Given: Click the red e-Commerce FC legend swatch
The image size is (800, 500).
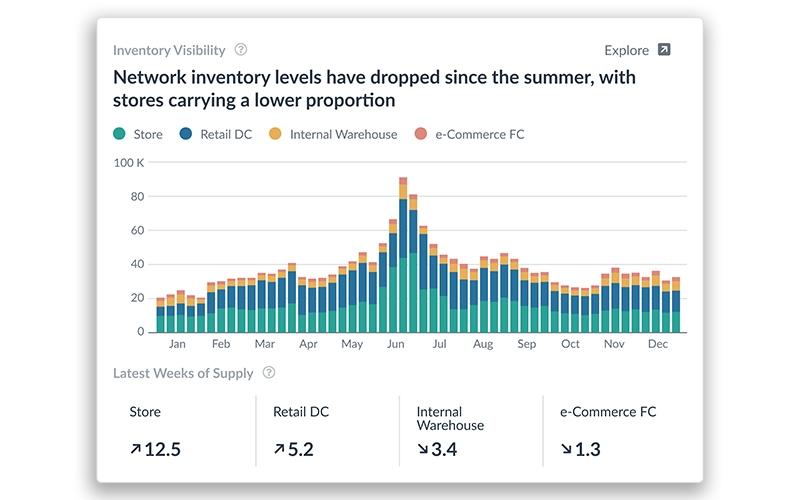Looking at the screenshot, I should [x=420, y=134].
